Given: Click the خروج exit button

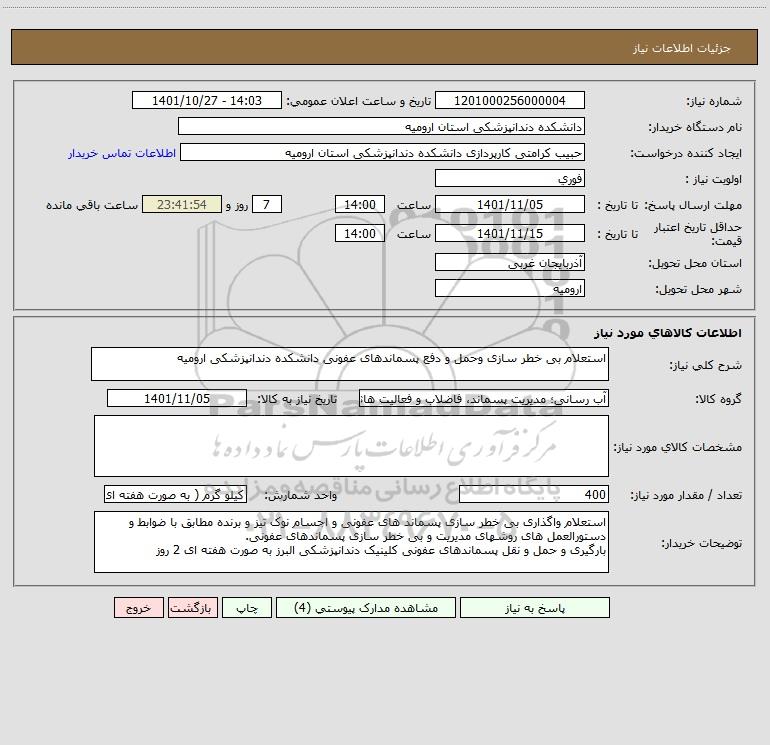Looking at the screenshot, I should pyautogui.click(x=138, y=607).
